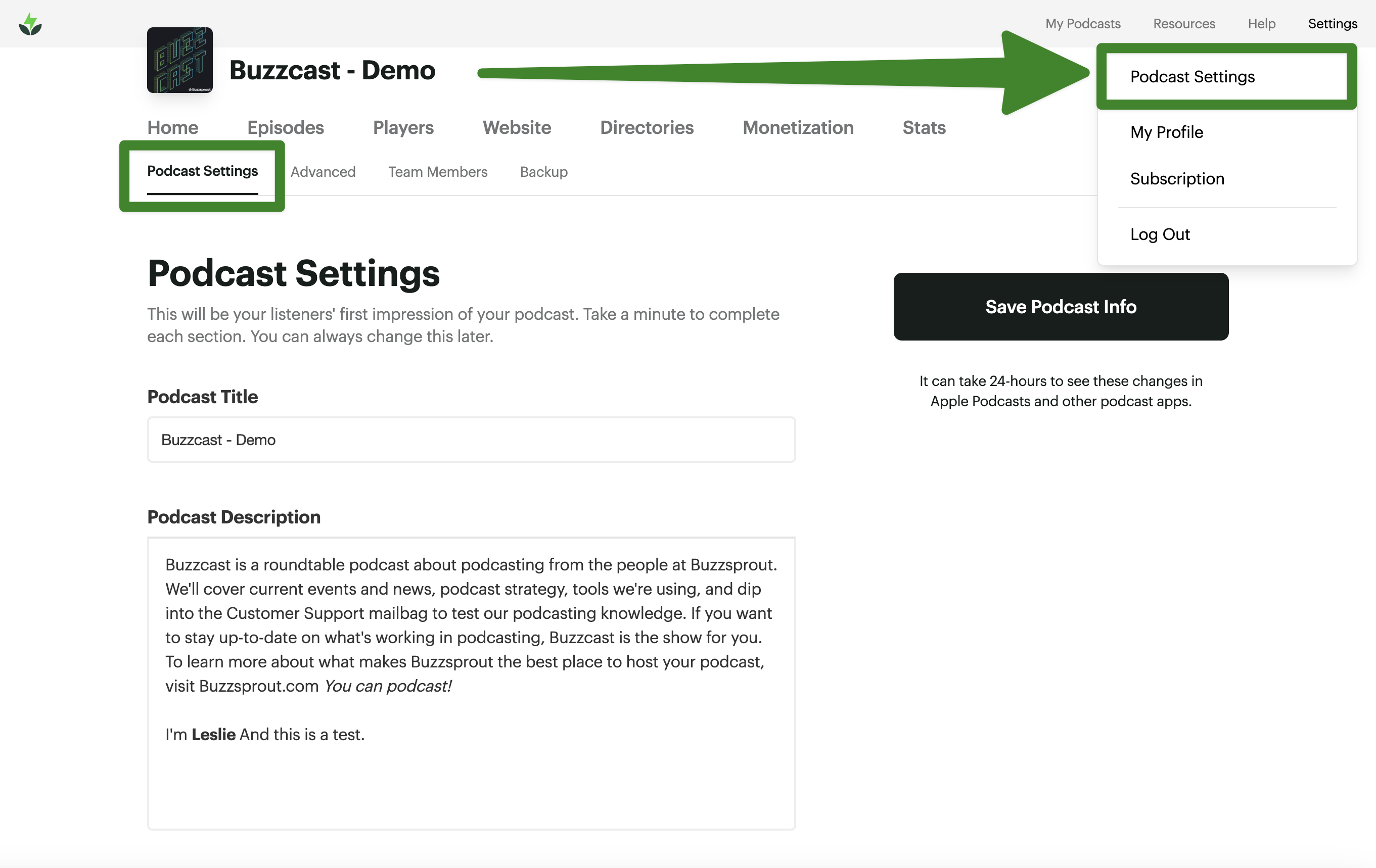Screen dimensions: 1376x868
Task: Open the Website tab
Action: pyautogui.click(x=517, y=127)
